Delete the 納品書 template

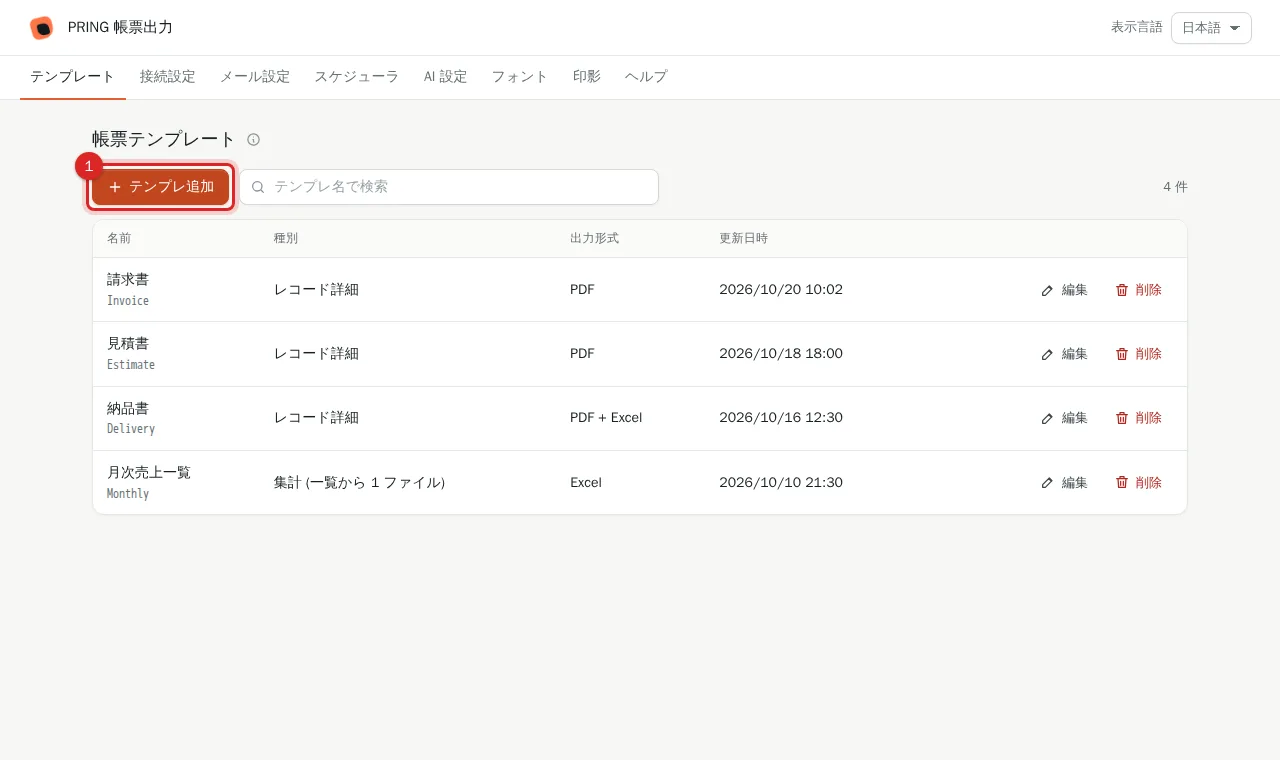pyautogui.click(x=1139, y=418)
